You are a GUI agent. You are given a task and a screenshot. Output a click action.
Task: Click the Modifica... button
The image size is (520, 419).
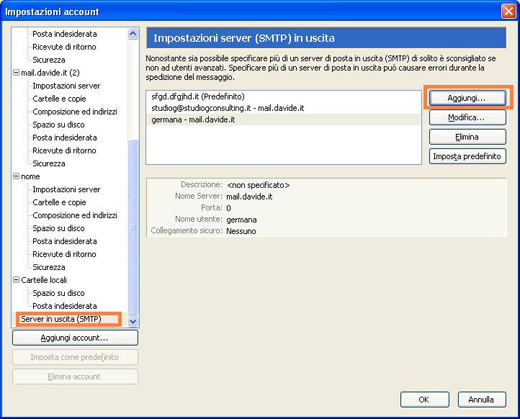point(467,118)
